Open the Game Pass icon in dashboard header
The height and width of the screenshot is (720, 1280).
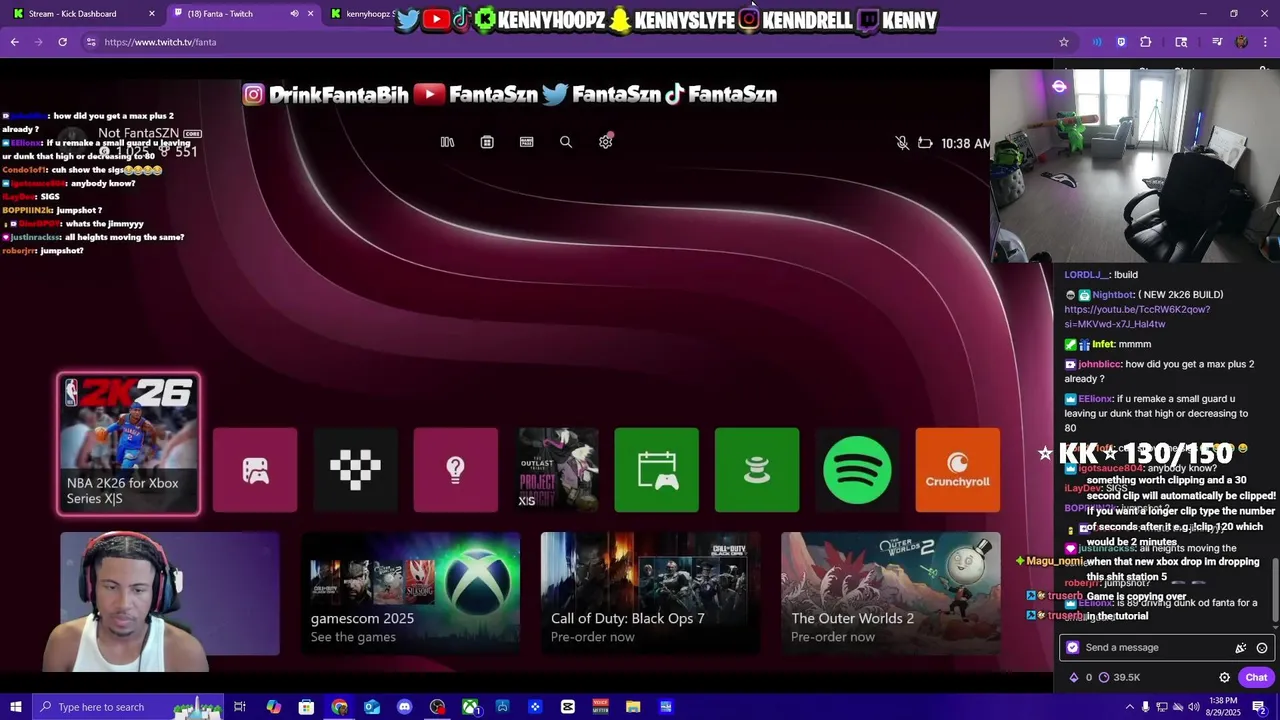[526, 142]
